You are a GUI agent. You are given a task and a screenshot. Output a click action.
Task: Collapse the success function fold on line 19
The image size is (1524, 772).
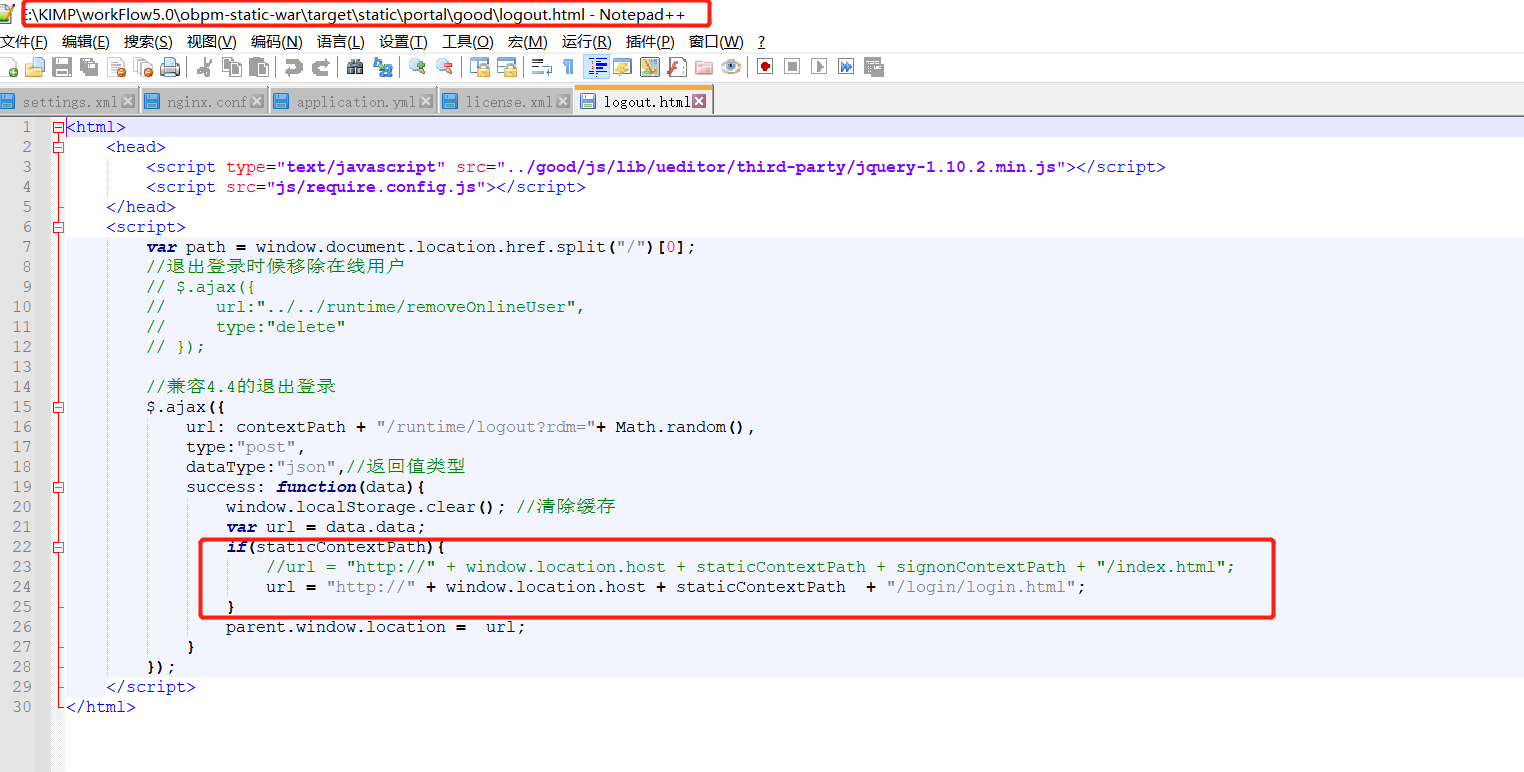[58, 487]
